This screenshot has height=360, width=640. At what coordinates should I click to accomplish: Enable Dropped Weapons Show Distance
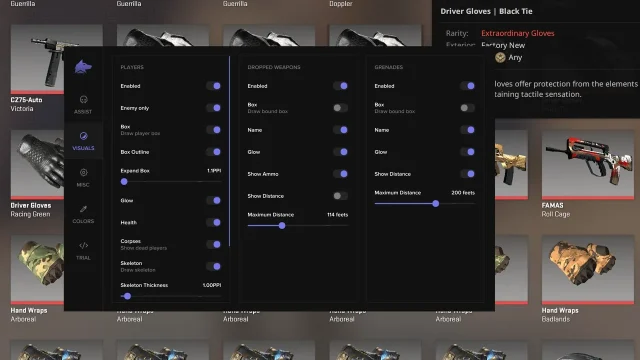(x=340, y=196)
